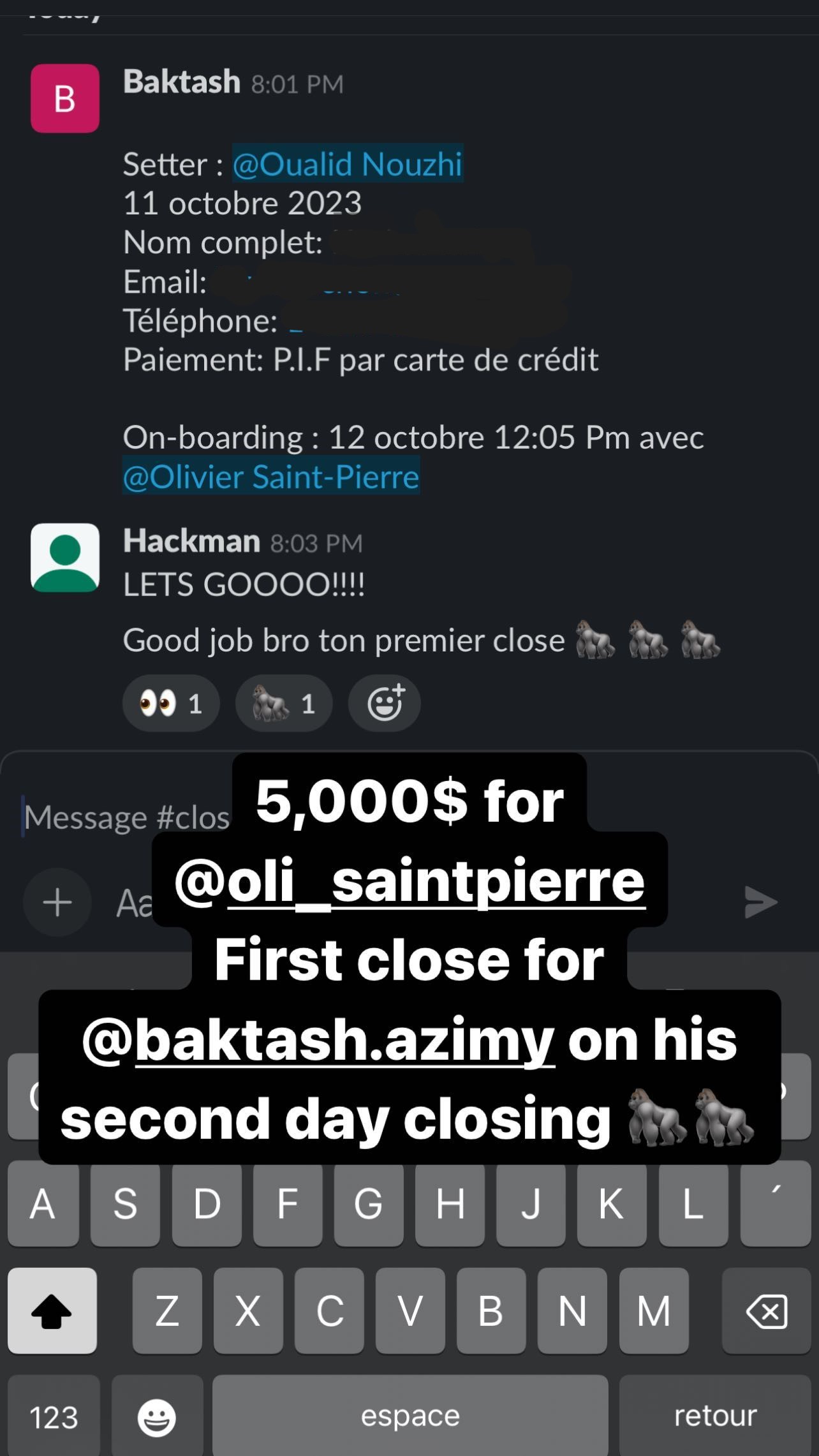
Task: Toggle the shift arrow key
Action: point(52,1312)
